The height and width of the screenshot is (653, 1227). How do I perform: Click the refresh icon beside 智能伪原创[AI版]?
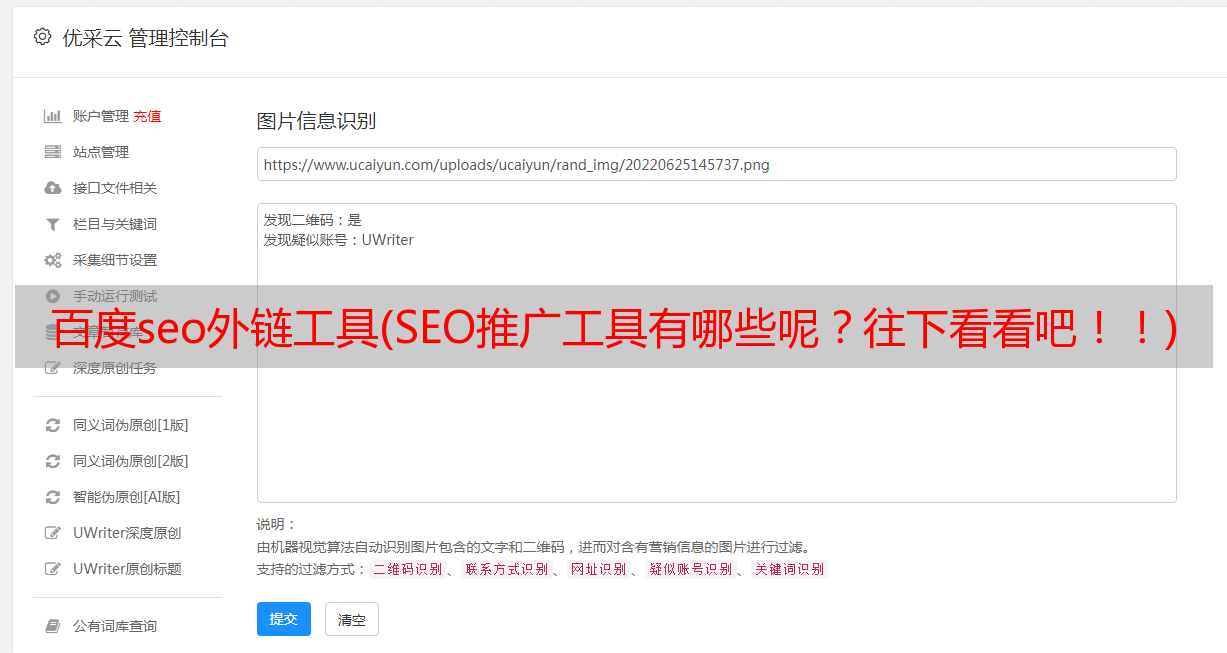[x=53, y=497]
